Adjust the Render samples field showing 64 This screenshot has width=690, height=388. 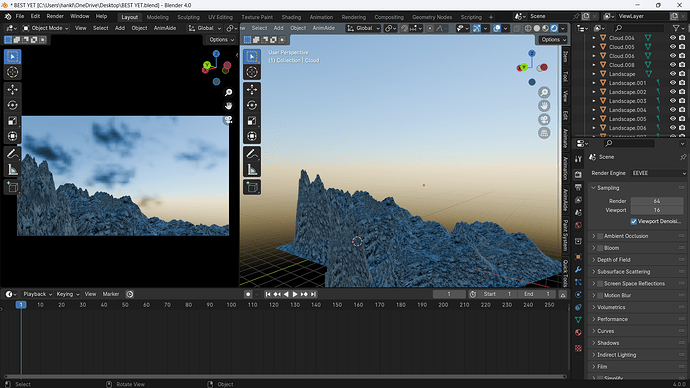tap(657, 201)
